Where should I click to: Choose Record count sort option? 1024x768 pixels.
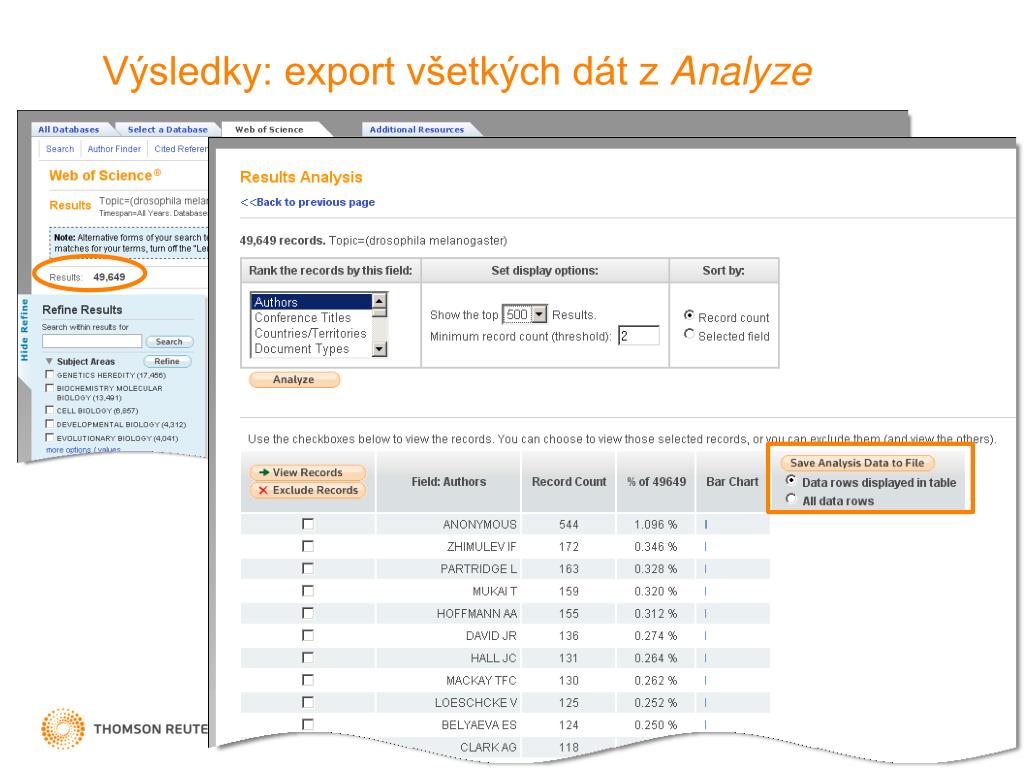(689, 315)
